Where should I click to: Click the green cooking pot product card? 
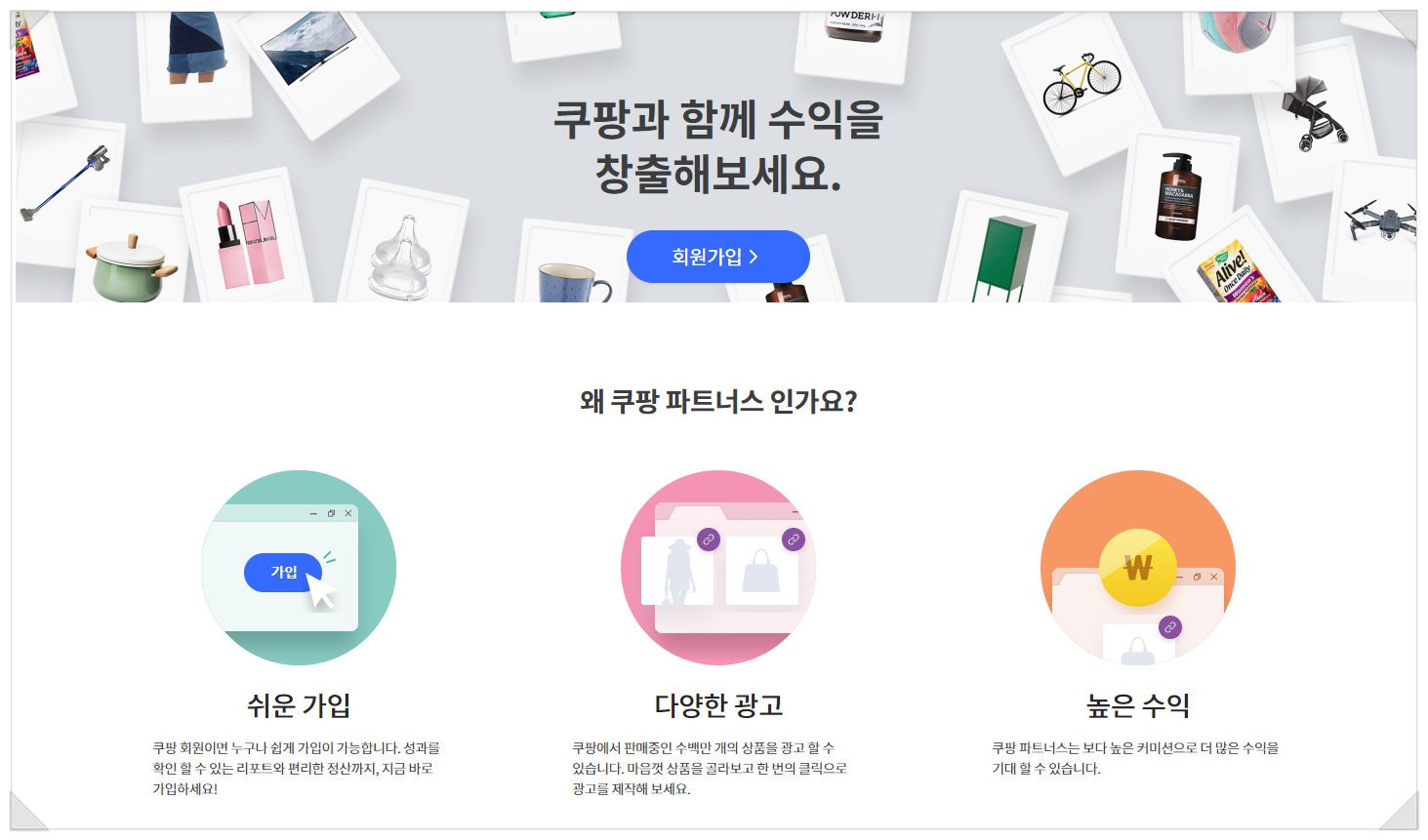point(132,256)
